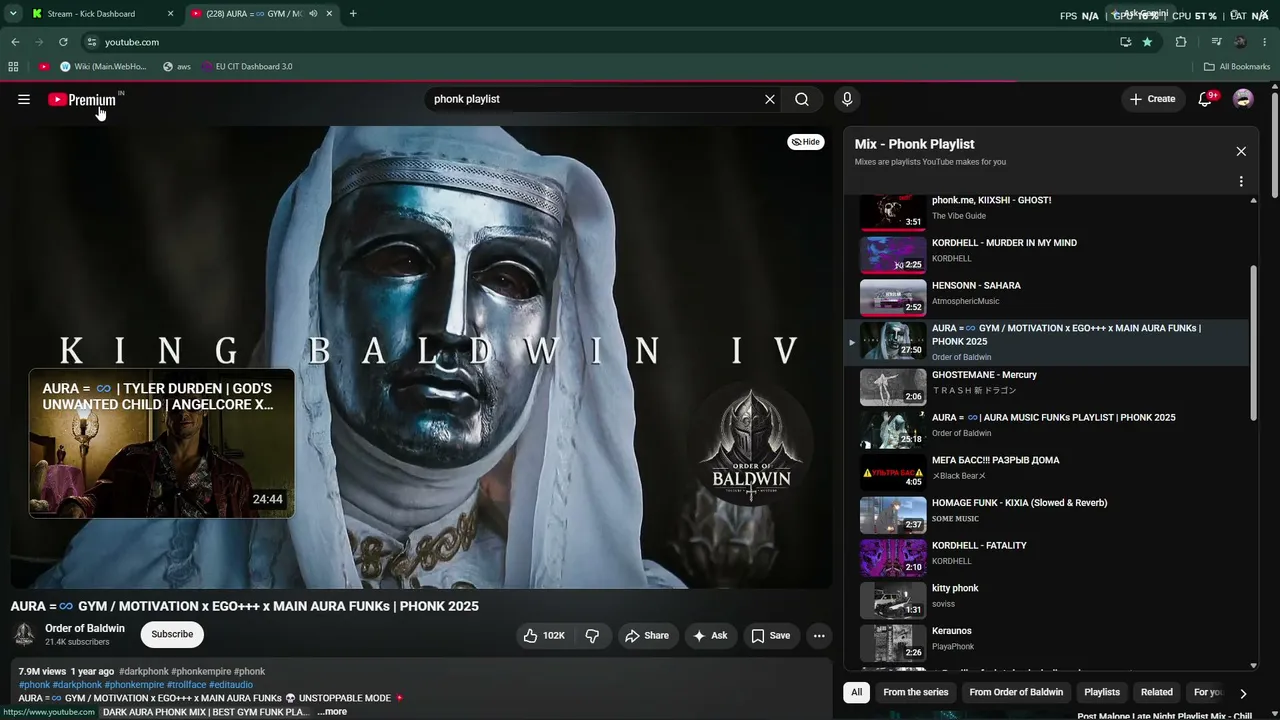Image resolution: width=1280 pixels, height=720 pixels.
Task: Open Order of Baldwin channel avatar
Action: [x=24, y=635]
